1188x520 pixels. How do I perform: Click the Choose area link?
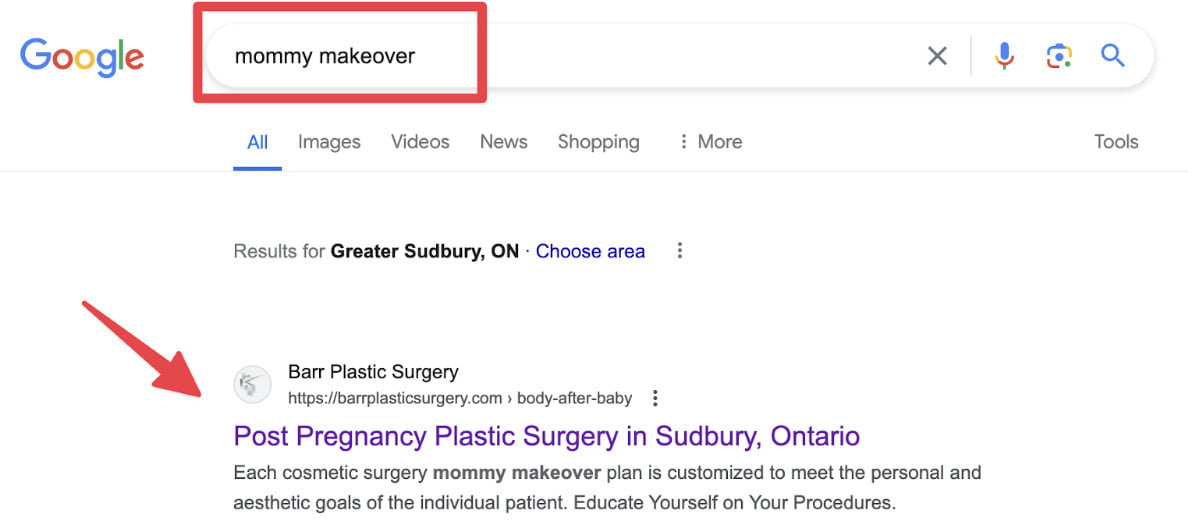click(x=590, y=251)
